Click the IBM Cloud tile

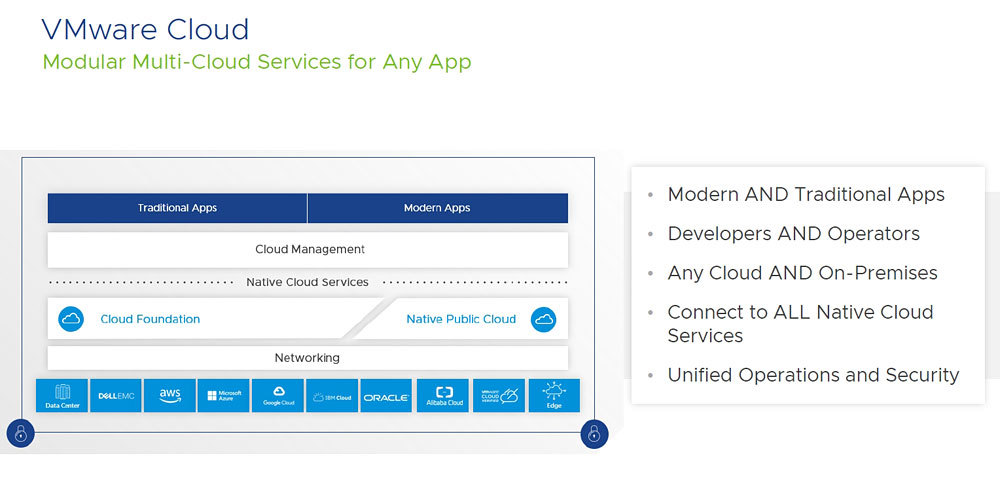click(x=332, y=396)
